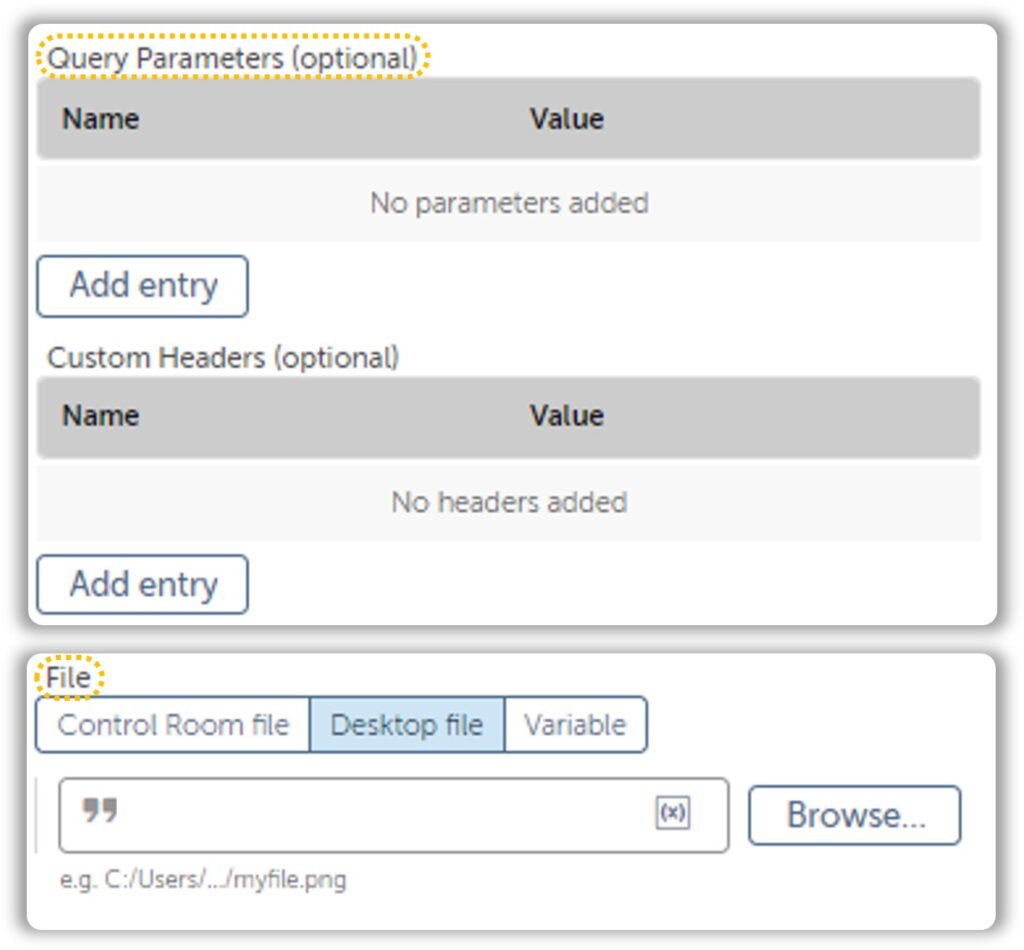Click the vertical indent bar beside file field
This screenshot has width=1024, height=950.
click(x=37, y=815)
